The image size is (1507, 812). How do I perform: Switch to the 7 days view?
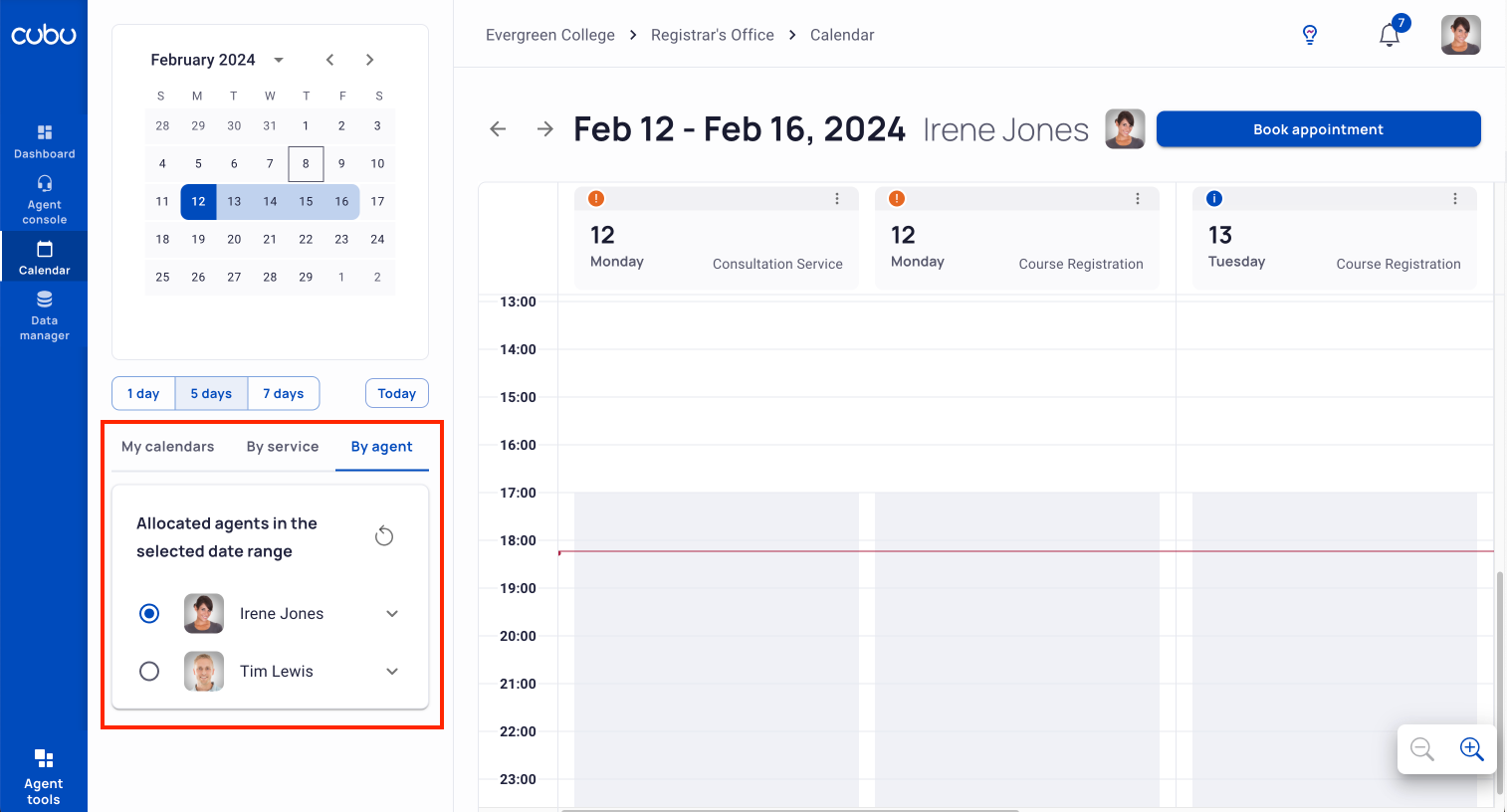point(284,394)
